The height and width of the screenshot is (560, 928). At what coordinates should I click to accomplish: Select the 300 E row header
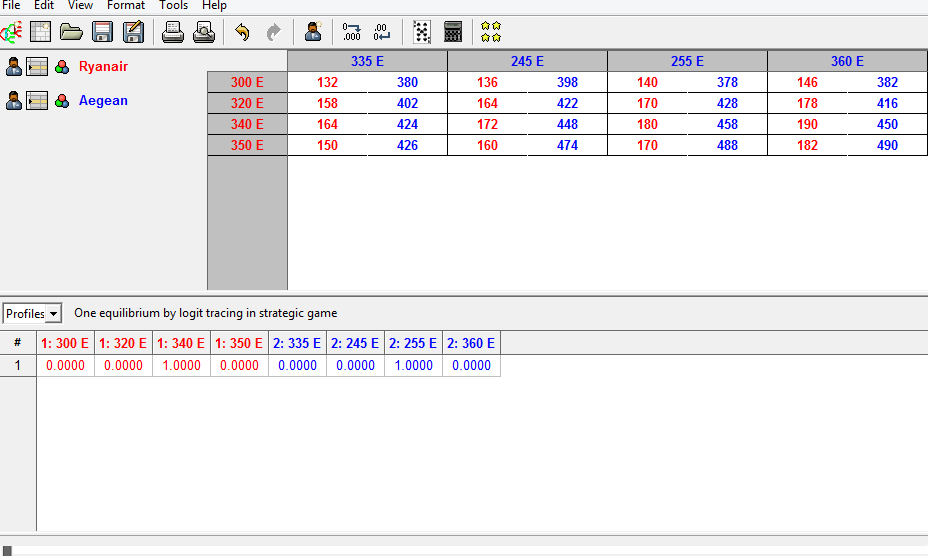click(247, 82)
